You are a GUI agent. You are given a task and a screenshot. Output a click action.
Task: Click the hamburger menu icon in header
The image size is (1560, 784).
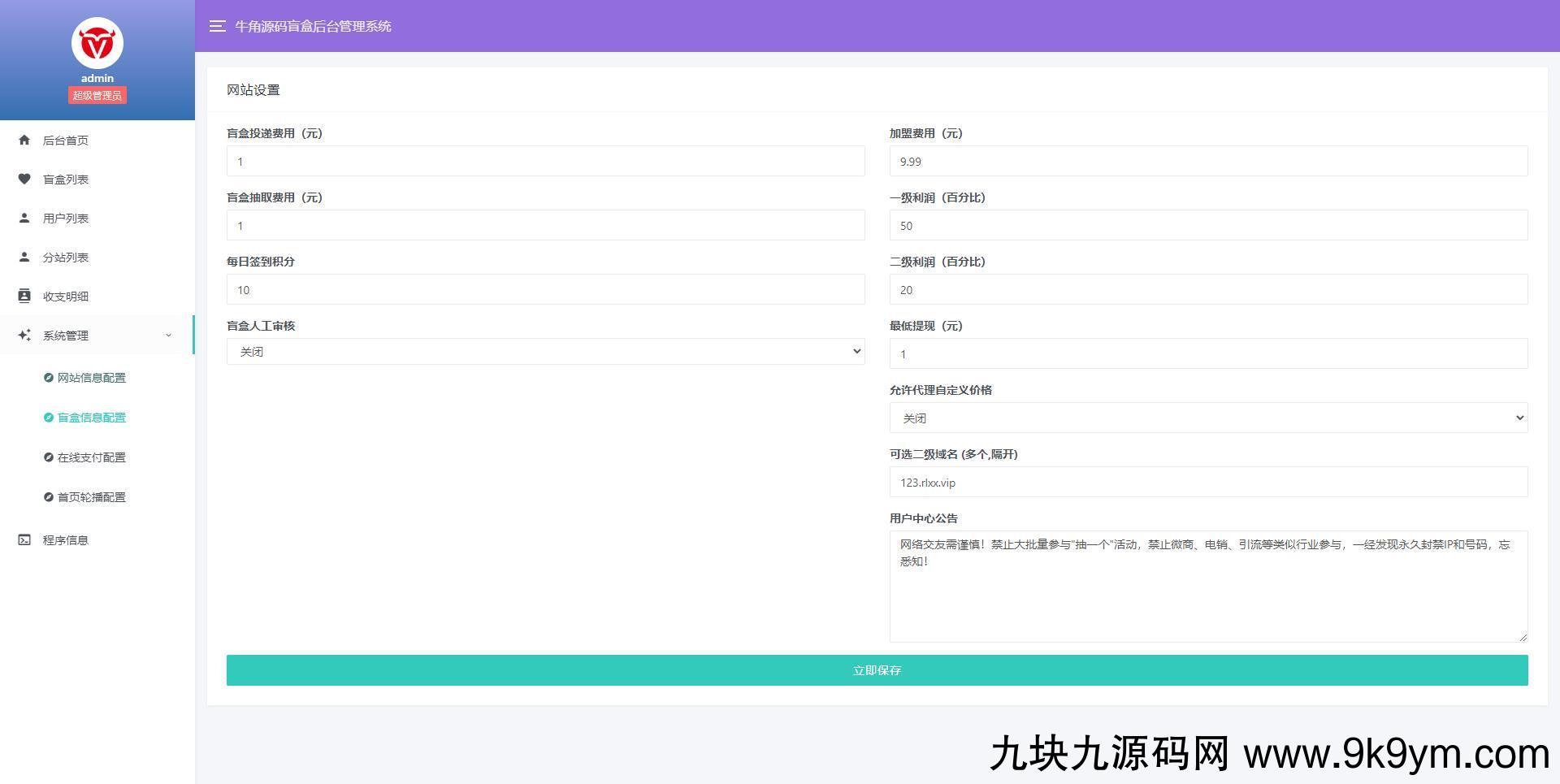(217, 26)
